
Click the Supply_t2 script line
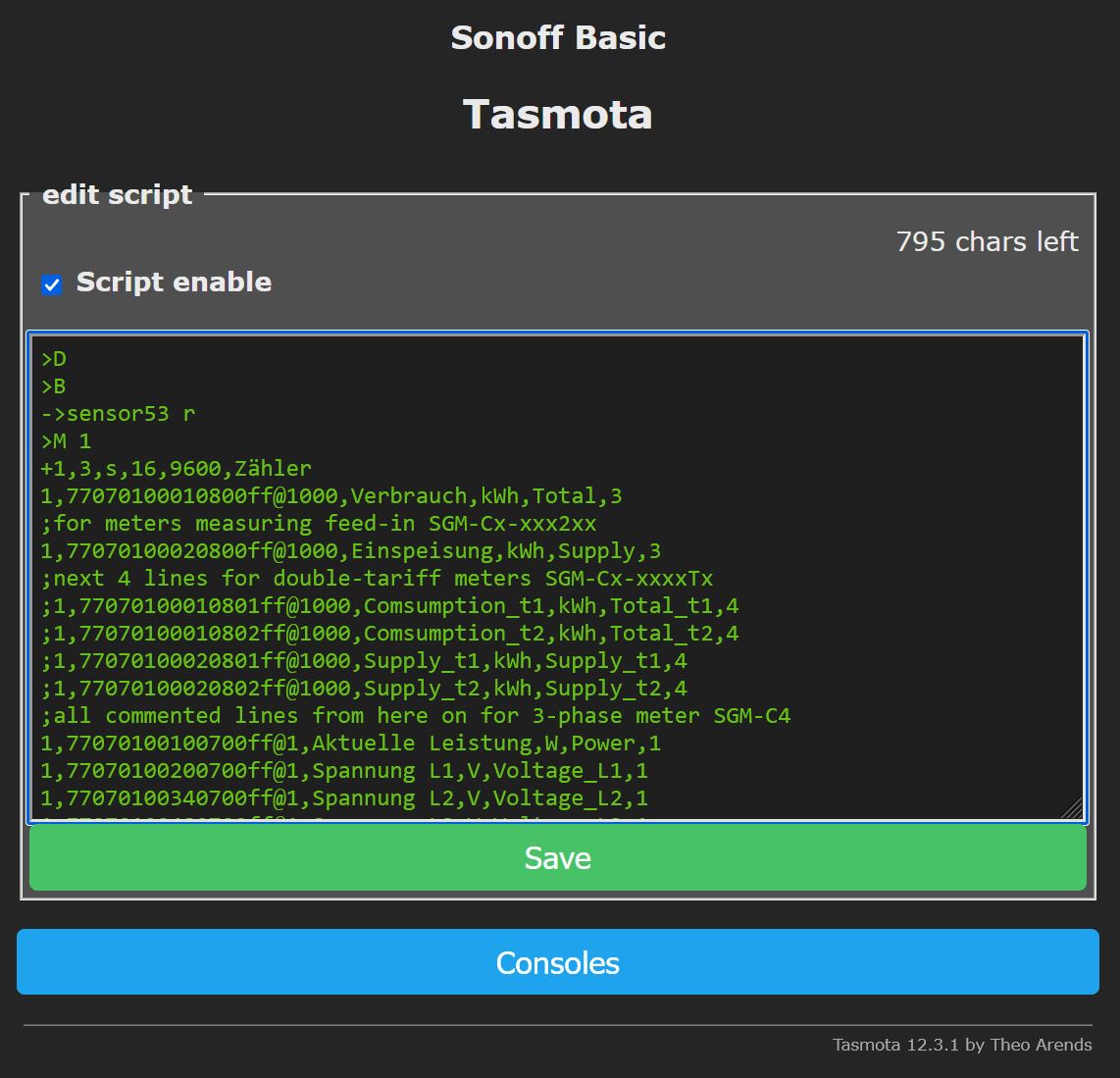coord(364,689)
